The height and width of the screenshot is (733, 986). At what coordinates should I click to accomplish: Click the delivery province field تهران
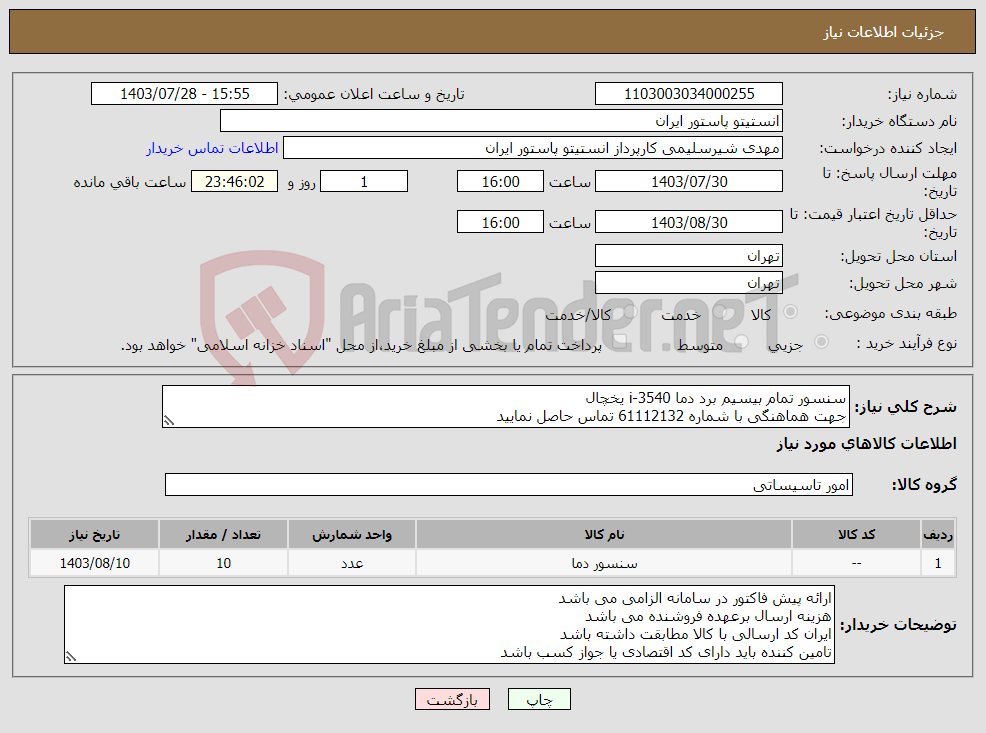(x=689, y=256)
